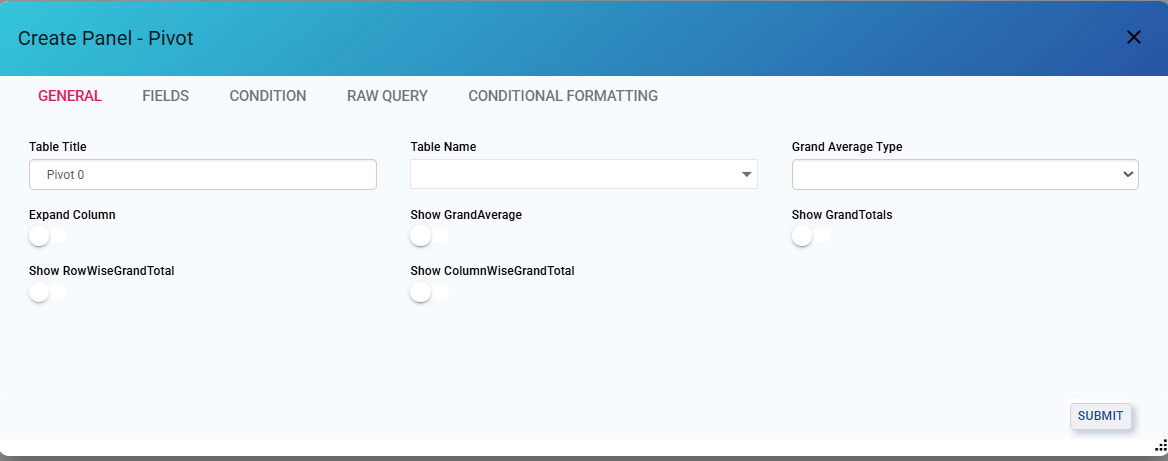Expand the Grand Average Type dropdown

(965, 175)
